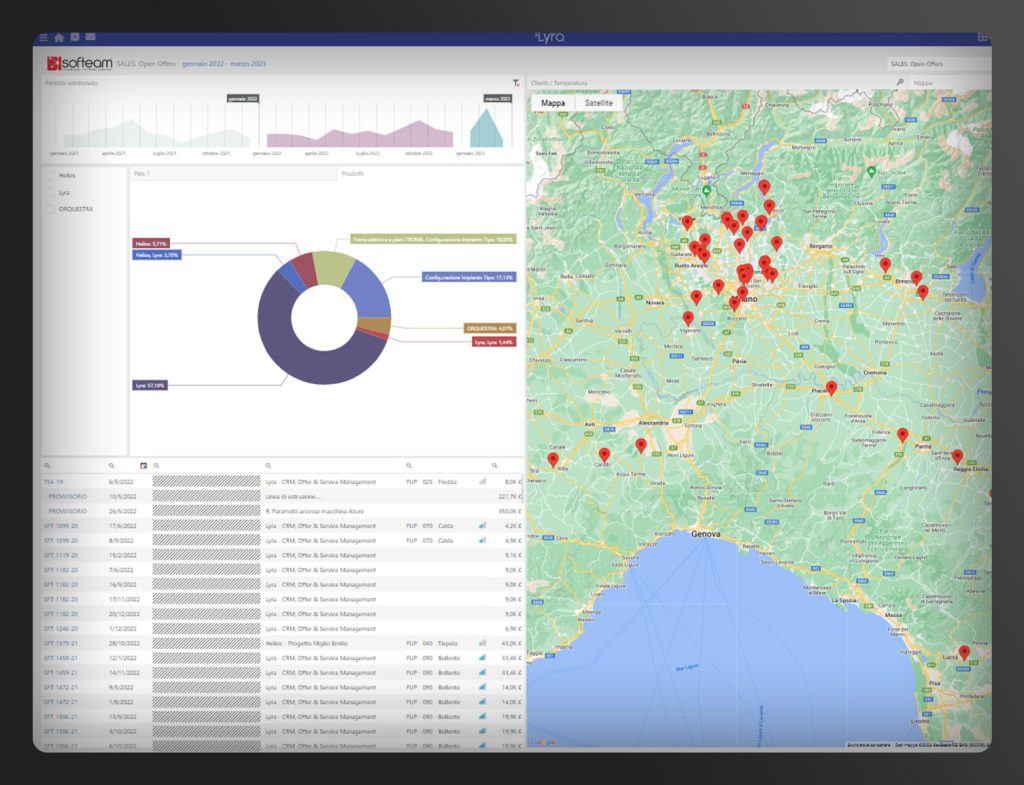Select the Lyra radio option
Screen dimensions: 1024x785
pos(50,192)
